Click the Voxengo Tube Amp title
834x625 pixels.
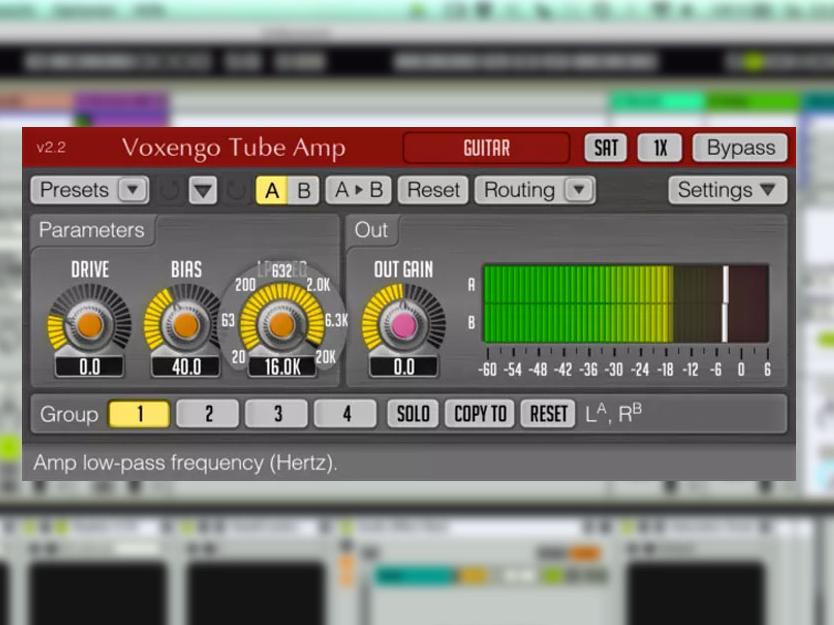pos(233,148)
